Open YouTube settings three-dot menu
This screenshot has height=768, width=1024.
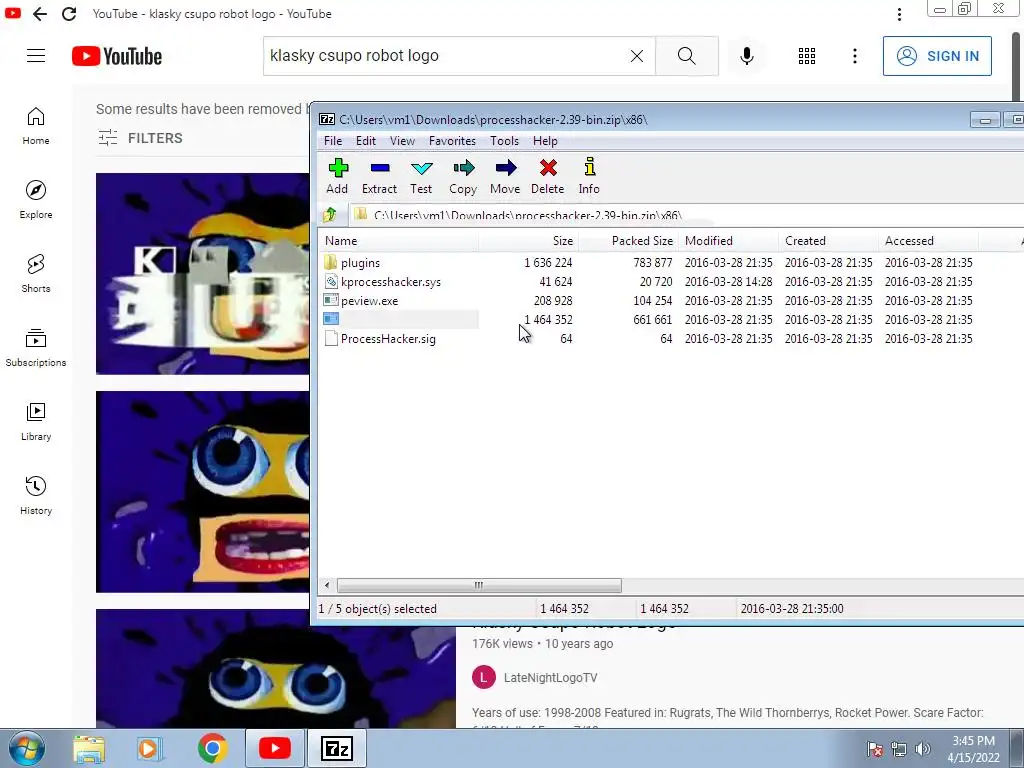pos(854,56)
